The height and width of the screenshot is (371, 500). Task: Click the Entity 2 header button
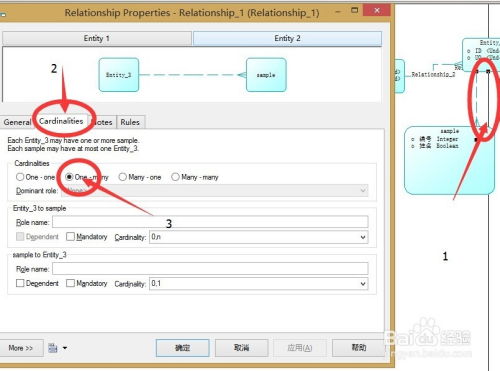point(287,38)
